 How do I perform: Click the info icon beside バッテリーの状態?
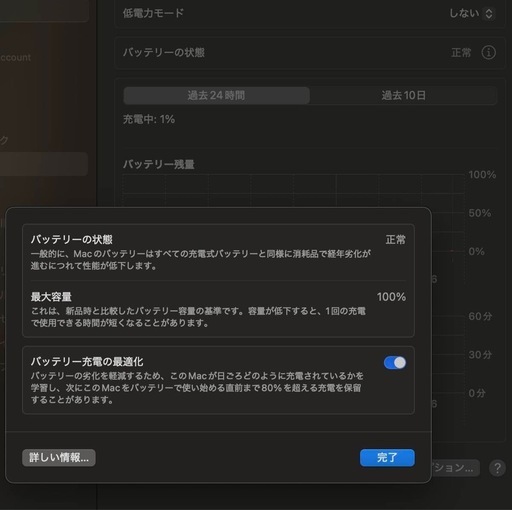click(x=488, y=53)
